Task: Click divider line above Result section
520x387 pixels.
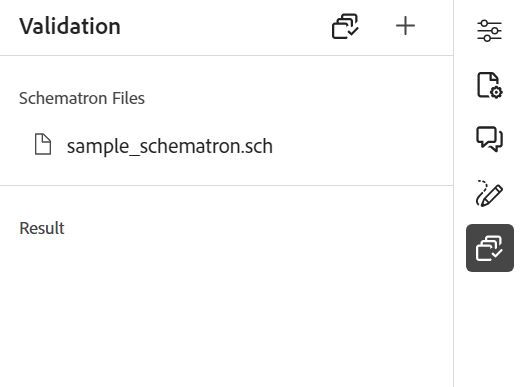Action: coord(227,185)
